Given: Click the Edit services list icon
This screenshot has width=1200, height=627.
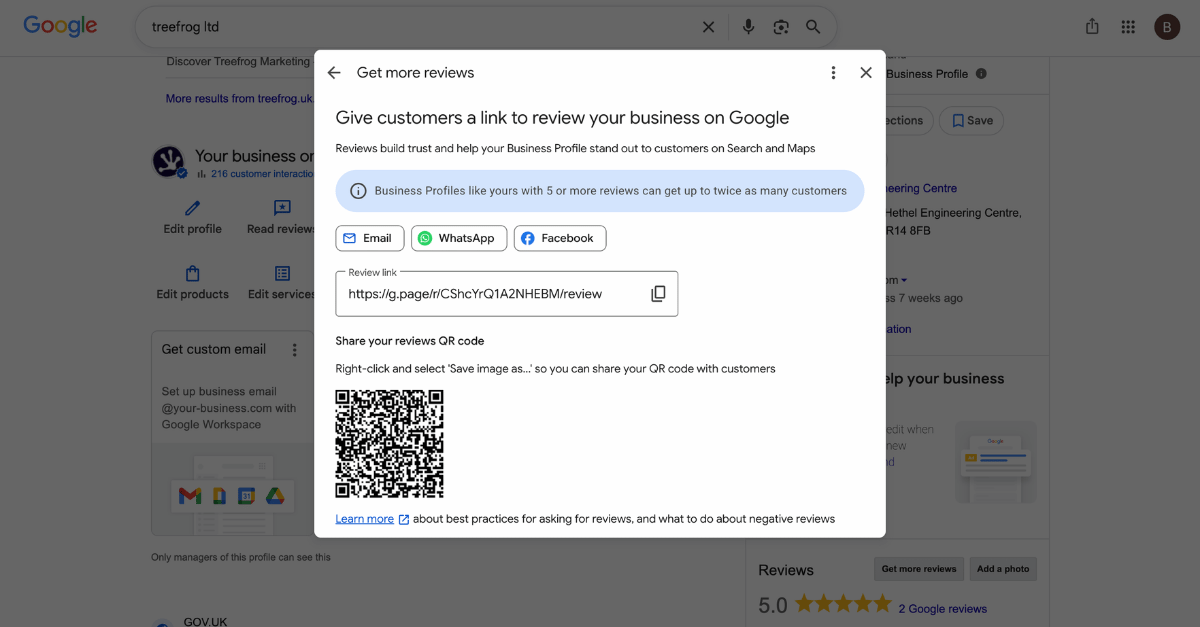Looking at the screenshot, I should pos(282,274).
